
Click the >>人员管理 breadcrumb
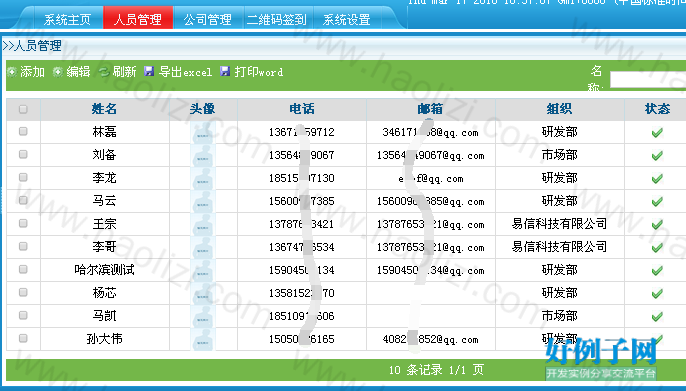pyautogui.click(x=32, y=46)
